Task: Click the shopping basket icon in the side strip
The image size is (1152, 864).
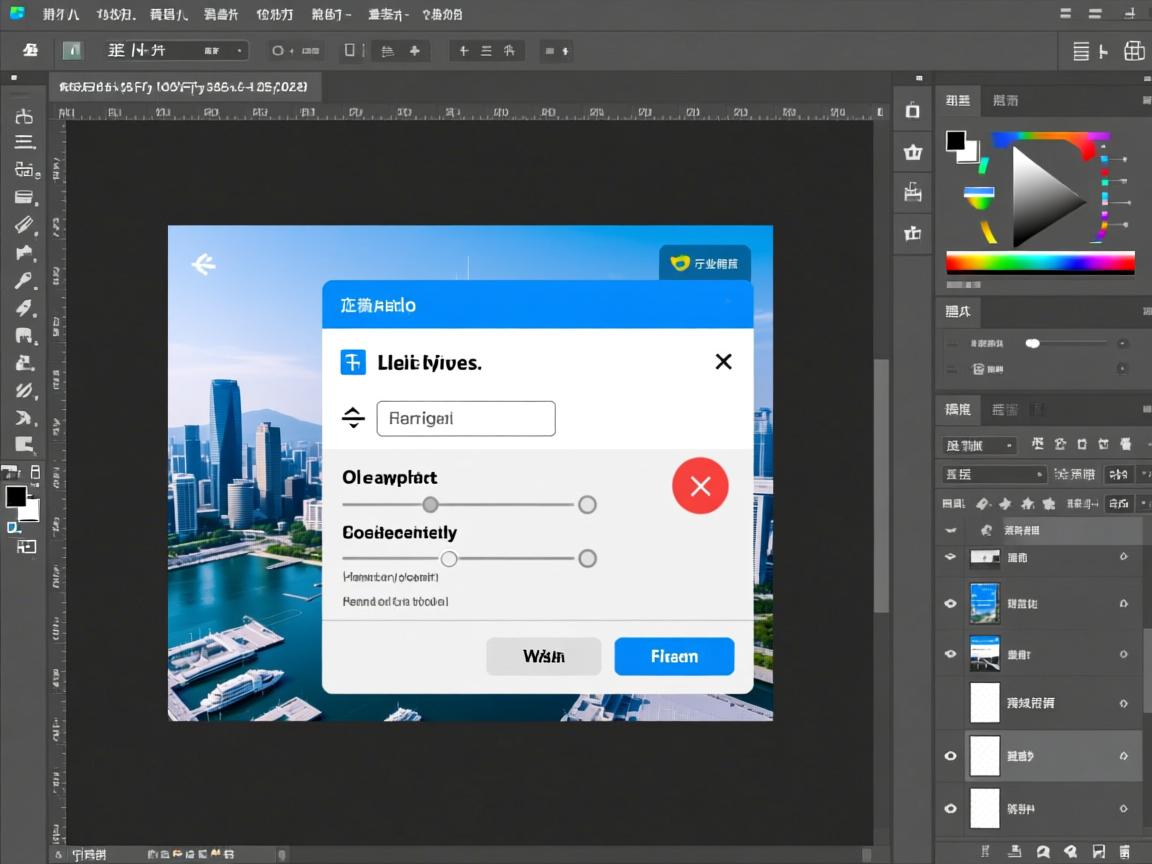Action: [912, 152]
